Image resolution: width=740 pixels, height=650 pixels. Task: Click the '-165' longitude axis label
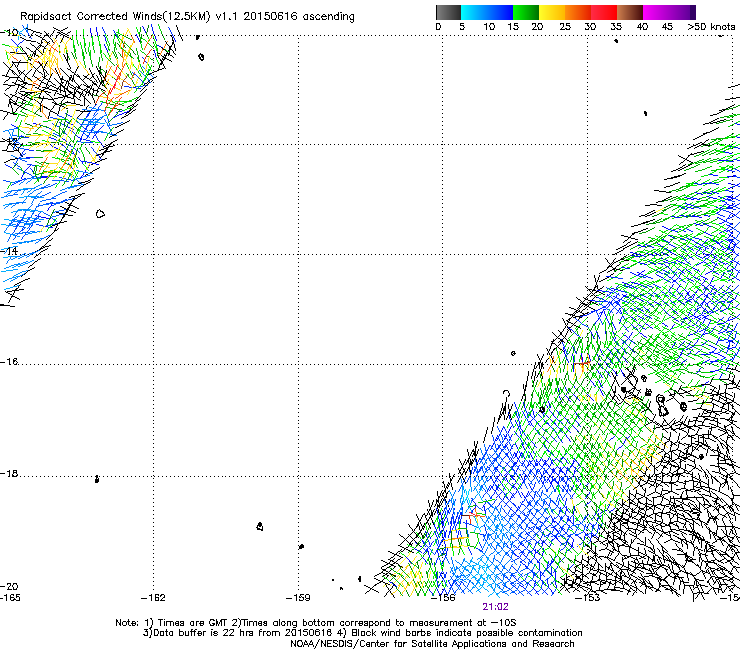[x=10, y=598]
